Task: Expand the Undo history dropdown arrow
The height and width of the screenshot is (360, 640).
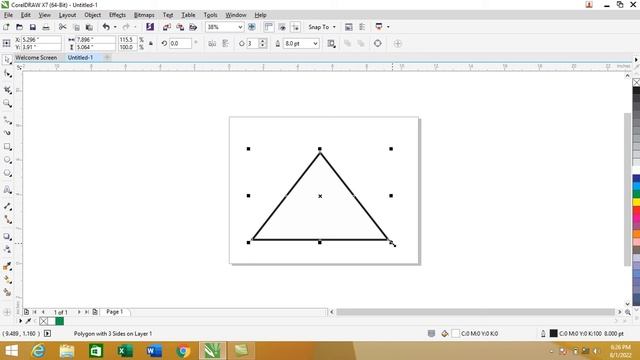Action: point(115,27)
